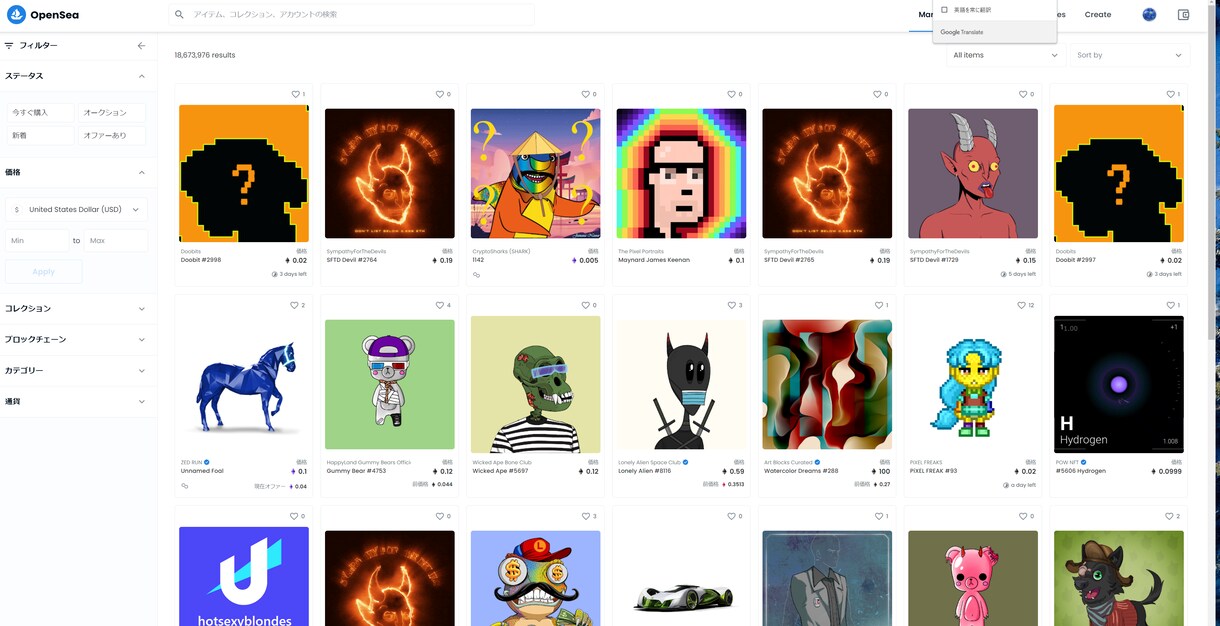Open United States Dollar currency dropdown
1220x626 pixels.
pyautogui.click(x=77, y=209)
